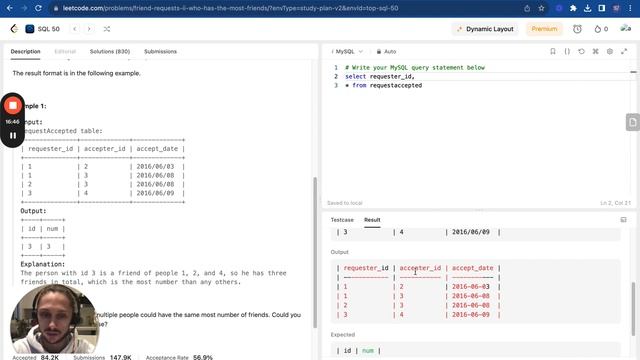This screenshot has width=640, height=360.
Task: Expand the editor to fullscreen
Action: (624, 51)
